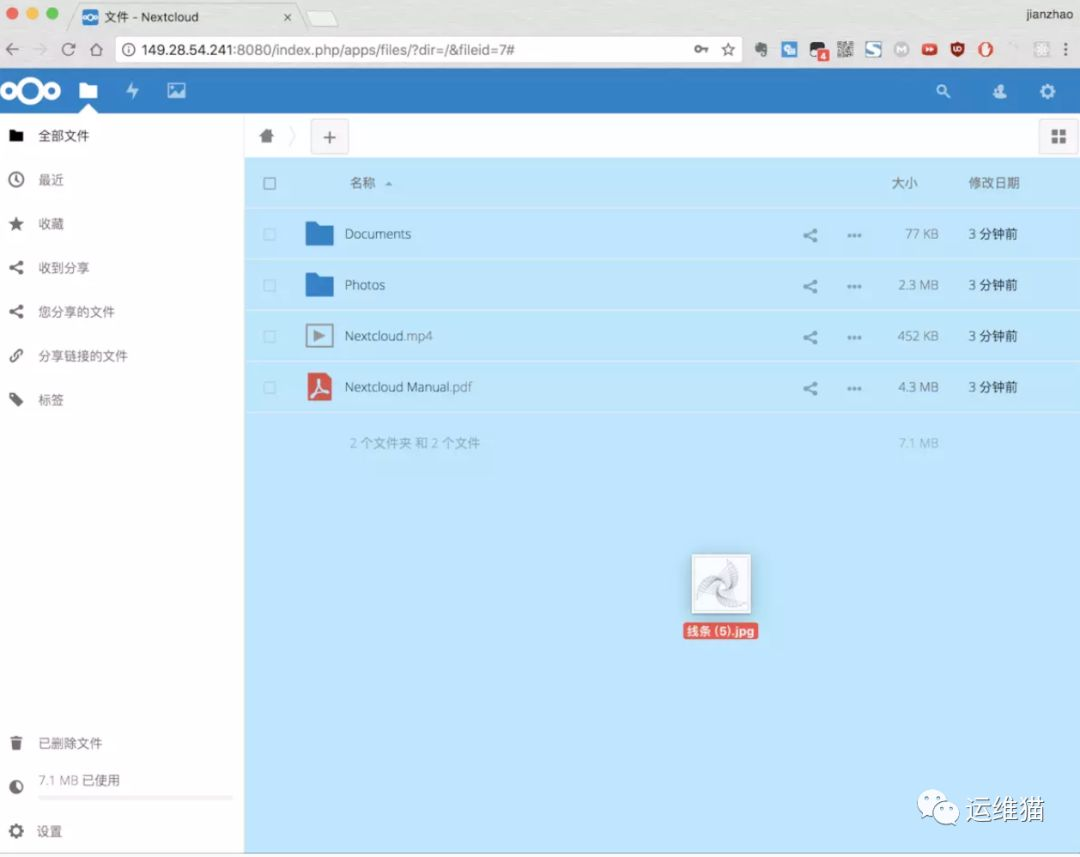
Task: Open the Documents folder icon
Action: tap(320, 234)
